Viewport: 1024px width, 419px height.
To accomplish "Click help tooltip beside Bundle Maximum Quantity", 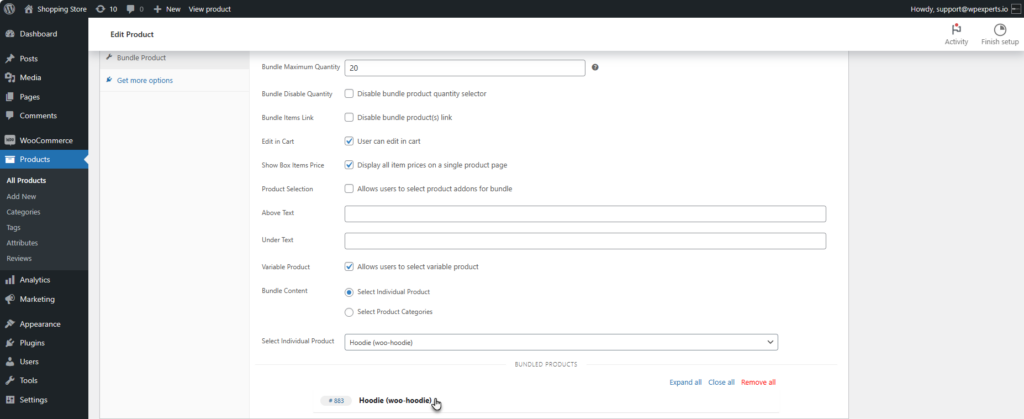I will click(595, 67).
